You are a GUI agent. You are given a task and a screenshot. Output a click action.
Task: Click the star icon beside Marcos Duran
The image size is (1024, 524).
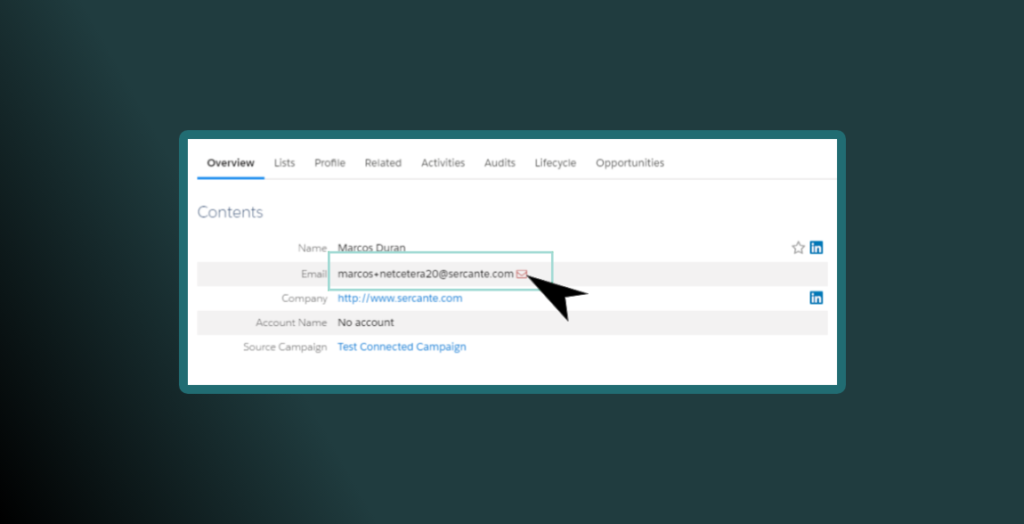(x=798, y=248)
